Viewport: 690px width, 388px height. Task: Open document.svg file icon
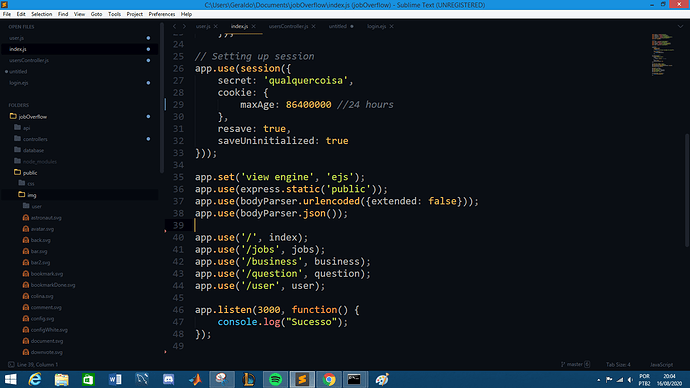click(x=26, y=341)
